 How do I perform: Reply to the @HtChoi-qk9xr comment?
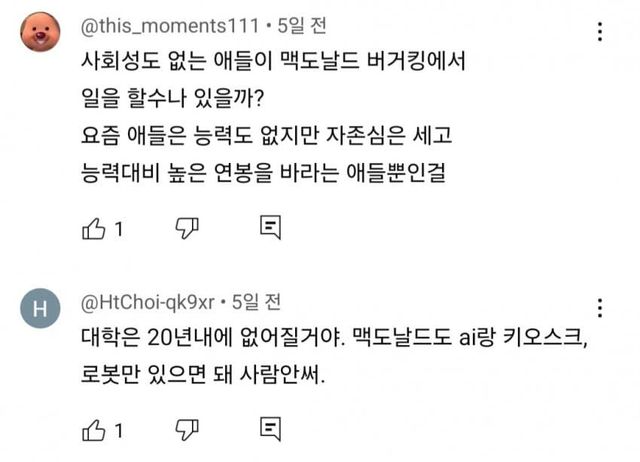pyautogui.click(x=270, y=430)
